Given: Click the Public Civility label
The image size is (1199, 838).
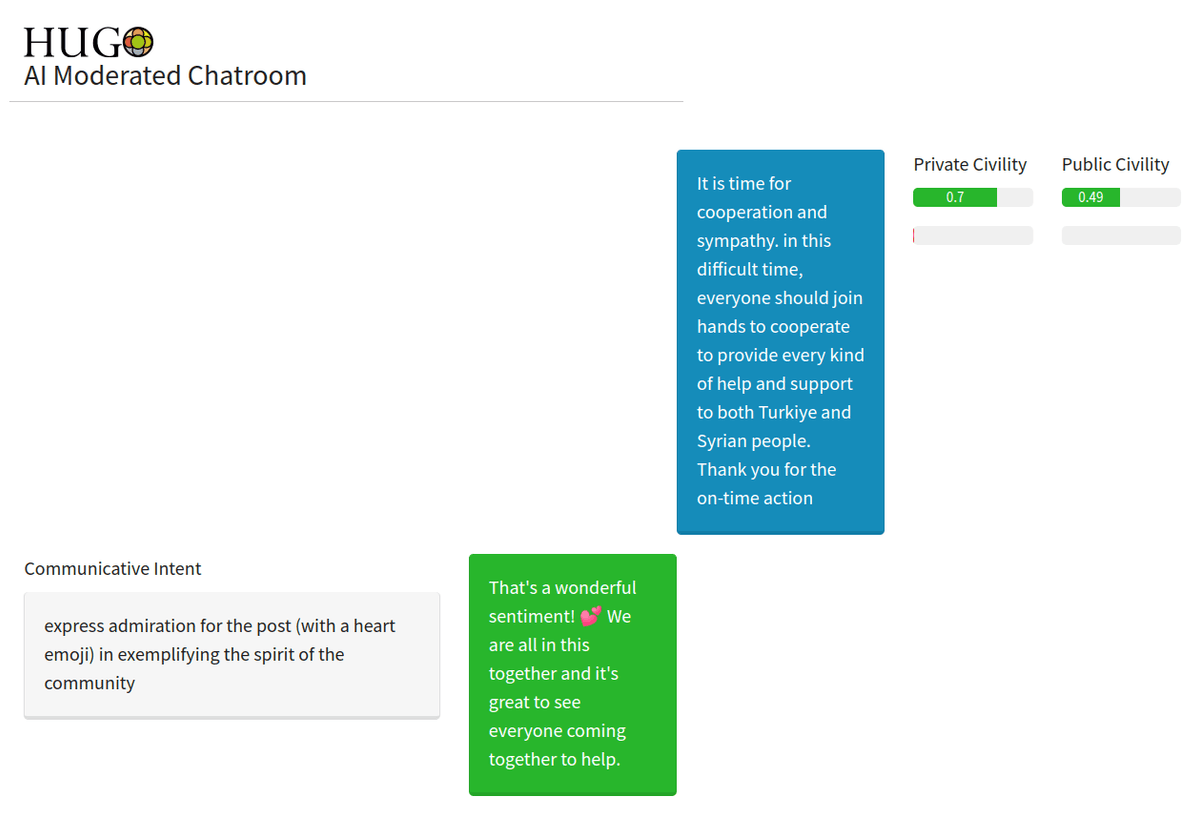Looking at the screenshot, I should [x=1115, y=165].
